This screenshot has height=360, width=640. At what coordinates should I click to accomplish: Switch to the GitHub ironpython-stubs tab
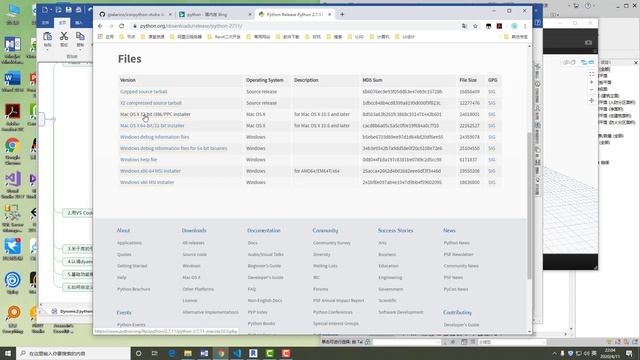pos(135,14)
